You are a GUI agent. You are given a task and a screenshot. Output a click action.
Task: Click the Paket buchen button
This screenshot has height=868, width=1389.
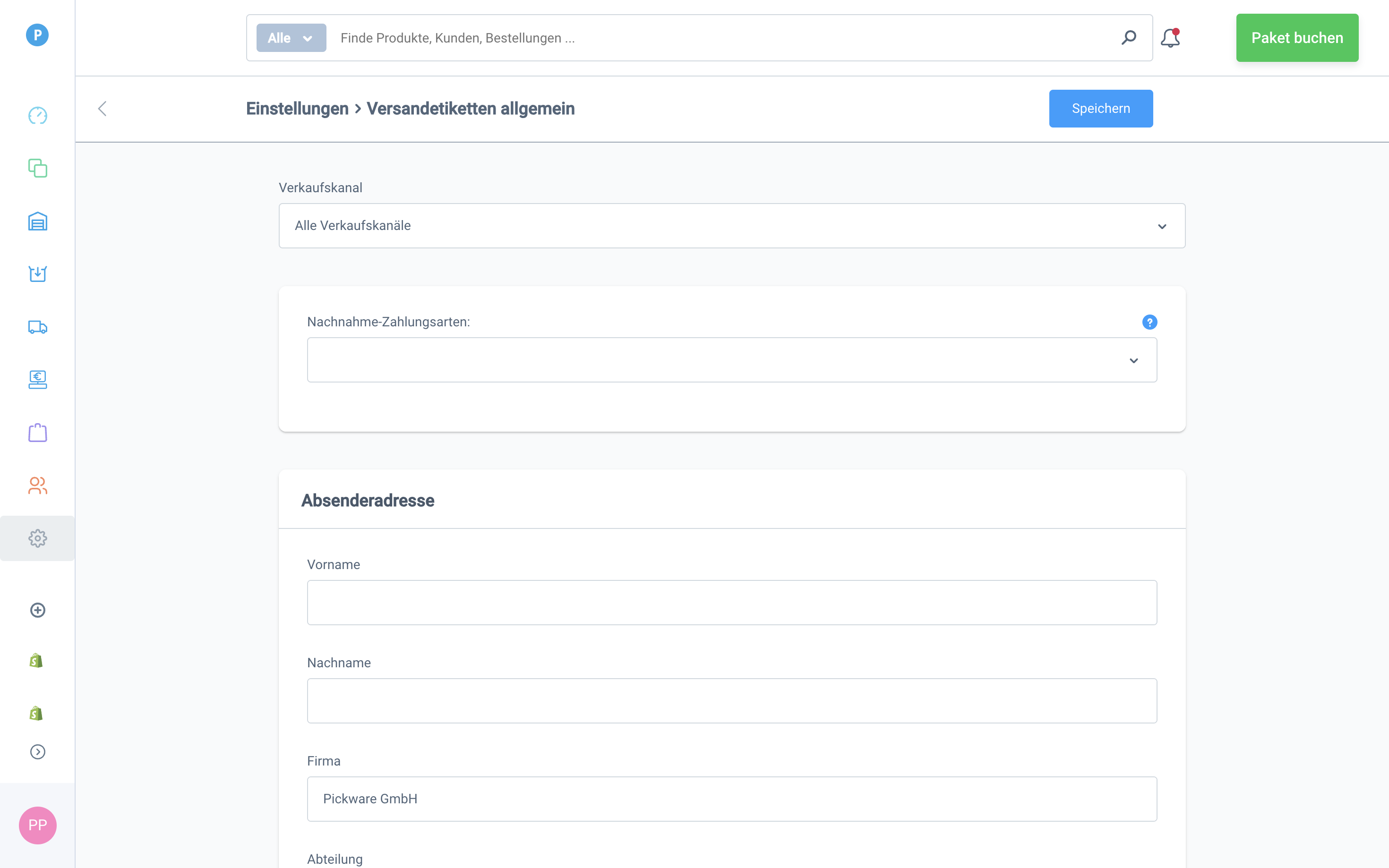(x=1296, y=38)
